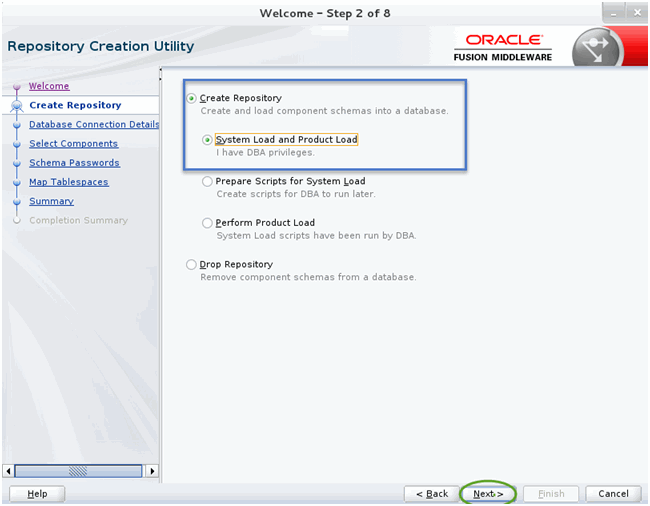Select the Create Repository radio button

(x=191, y=98)
